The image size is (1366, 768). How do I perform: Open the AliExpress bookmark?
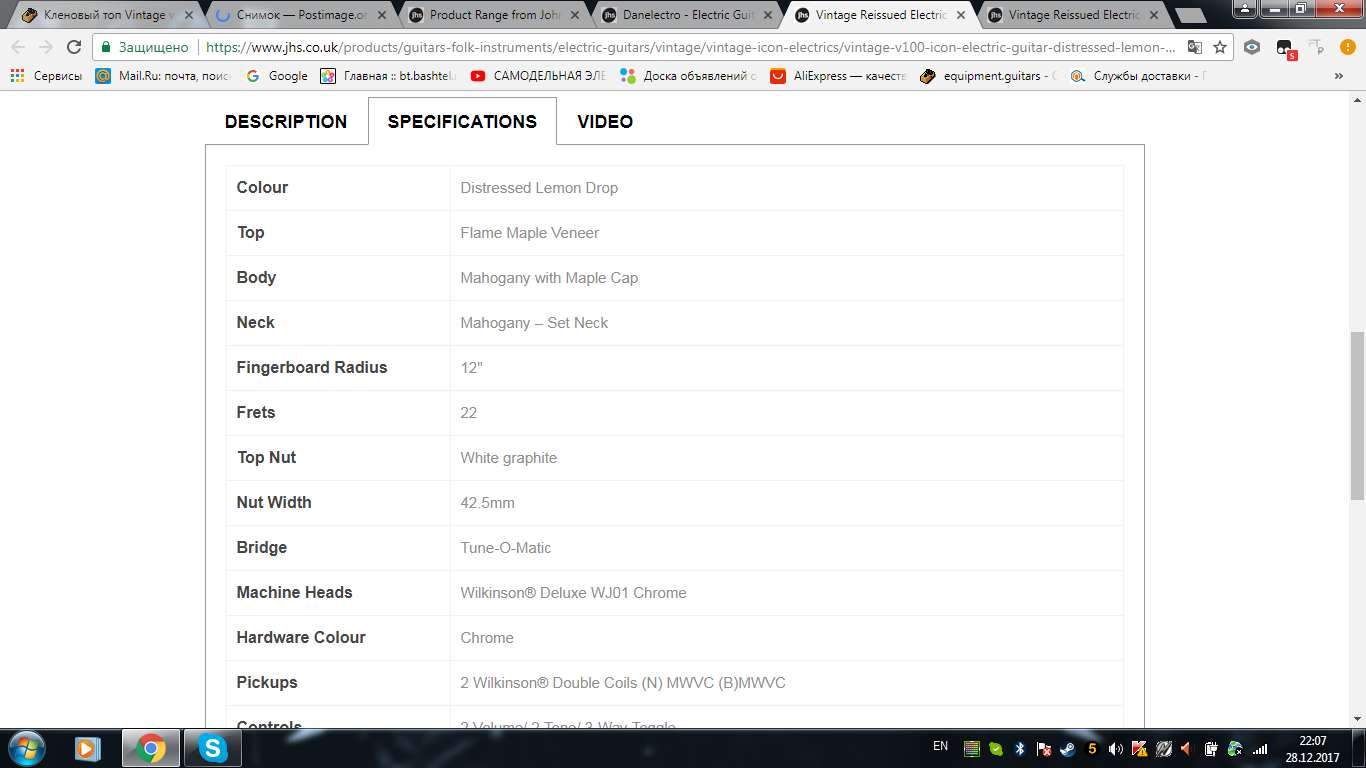(x=838, y=76)
